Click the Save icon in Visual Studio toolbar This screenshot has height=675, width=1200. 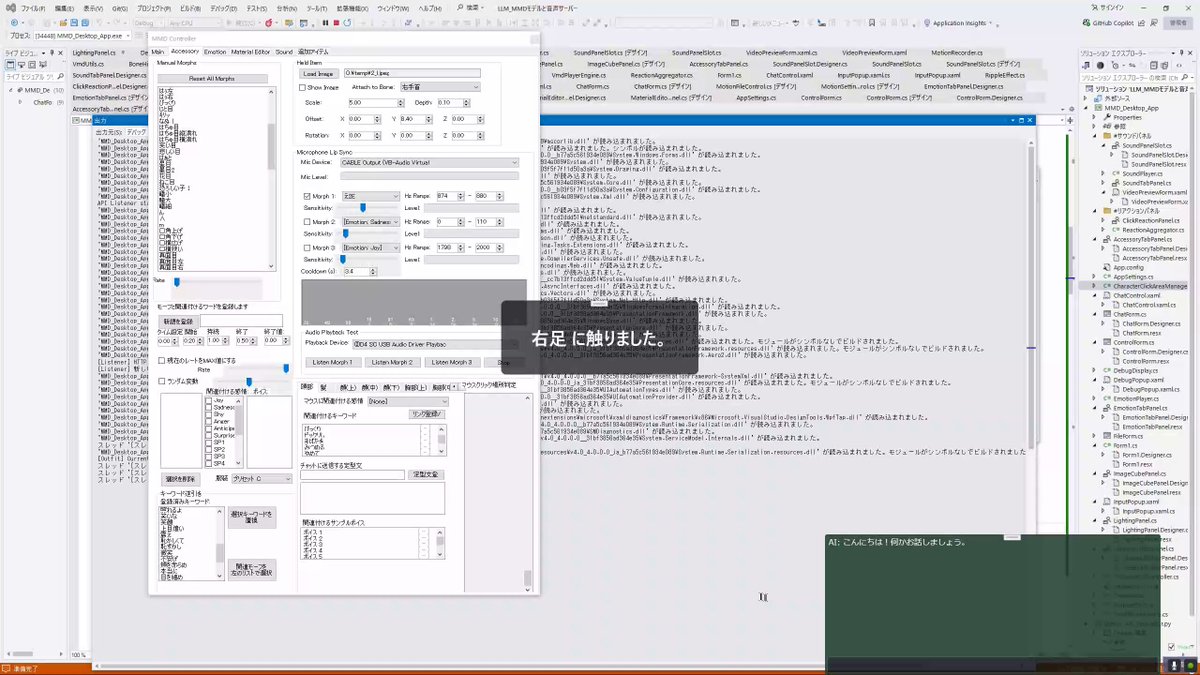tap(73, 22)
